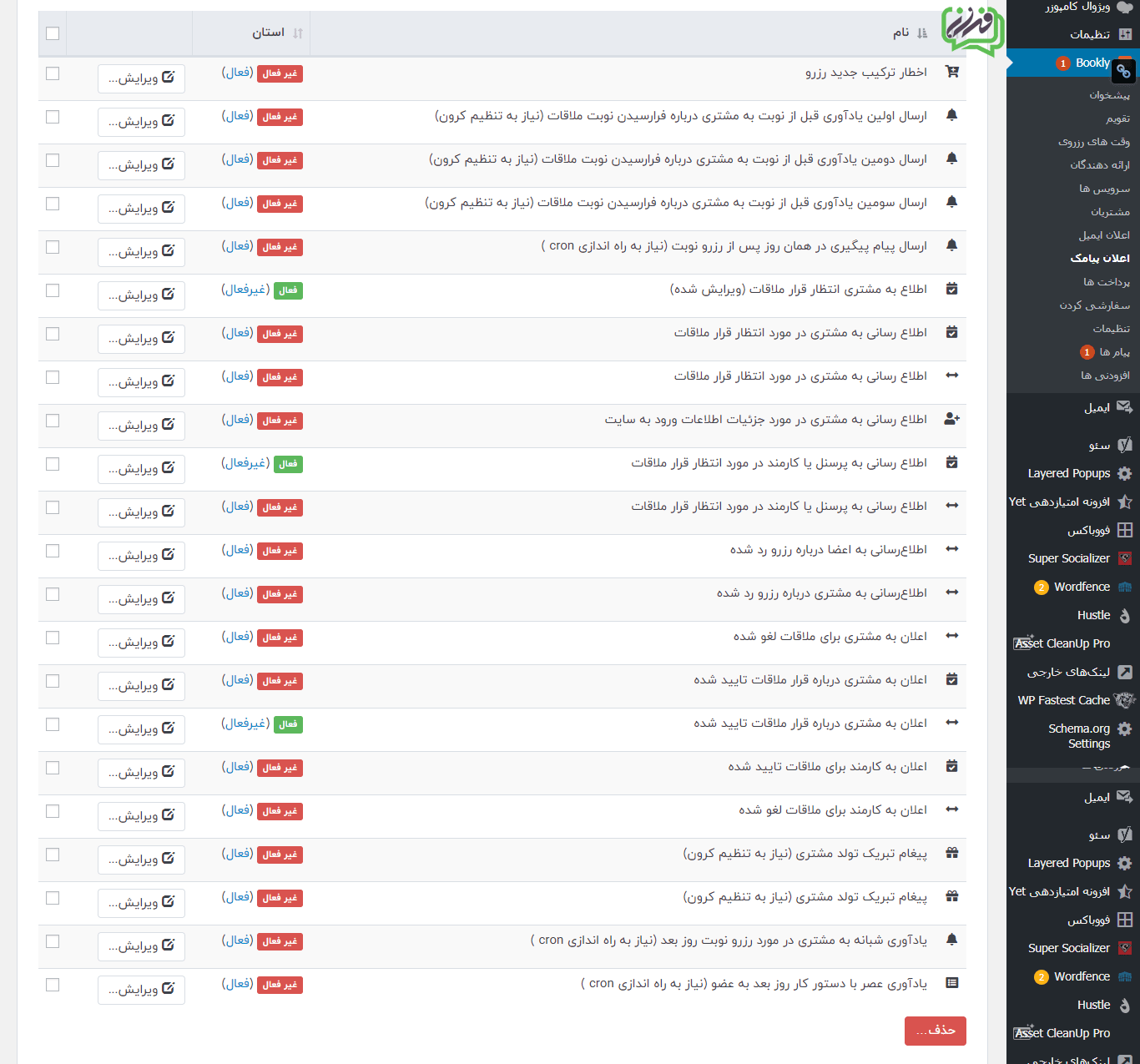The image size is (1140, 1064).
Task: Select the checkbox of ارسال دومین یادآوری row
Action: pos(53,160)
